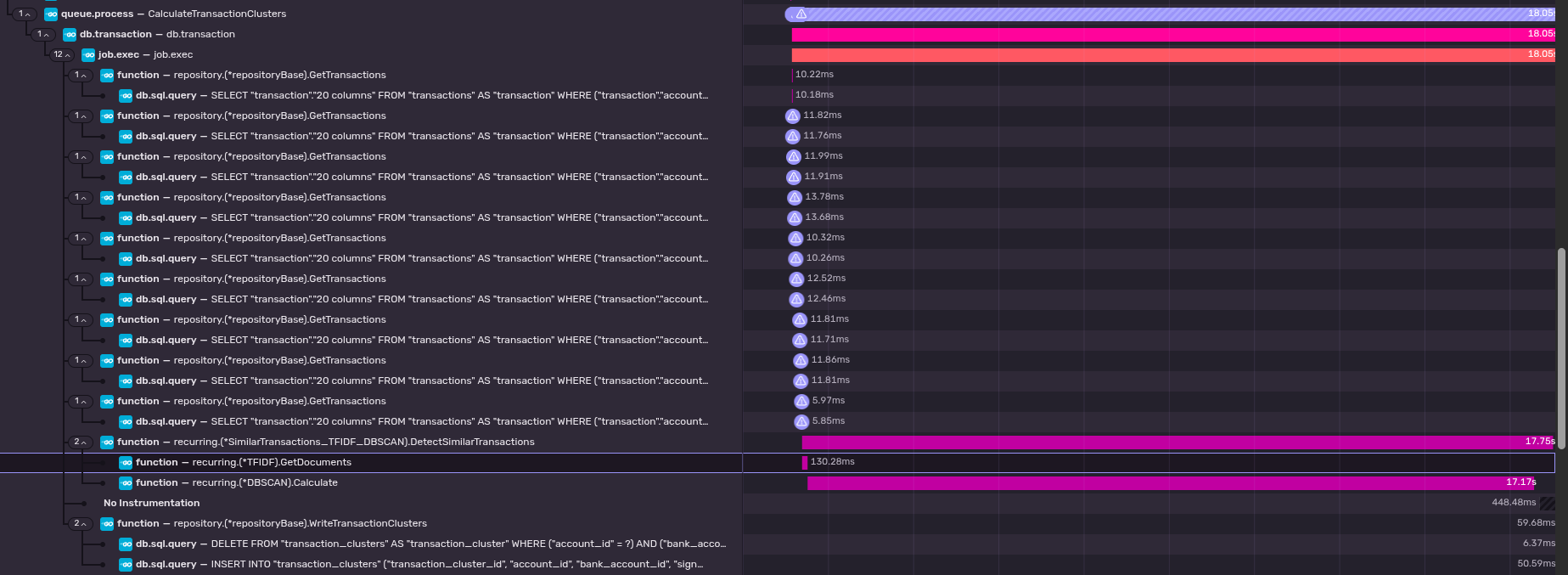The width and height of the screenshot is (1568, 575).
Task: Collapse the GetTransactions span lasting 10.22ms
Action: coord(81,75)
